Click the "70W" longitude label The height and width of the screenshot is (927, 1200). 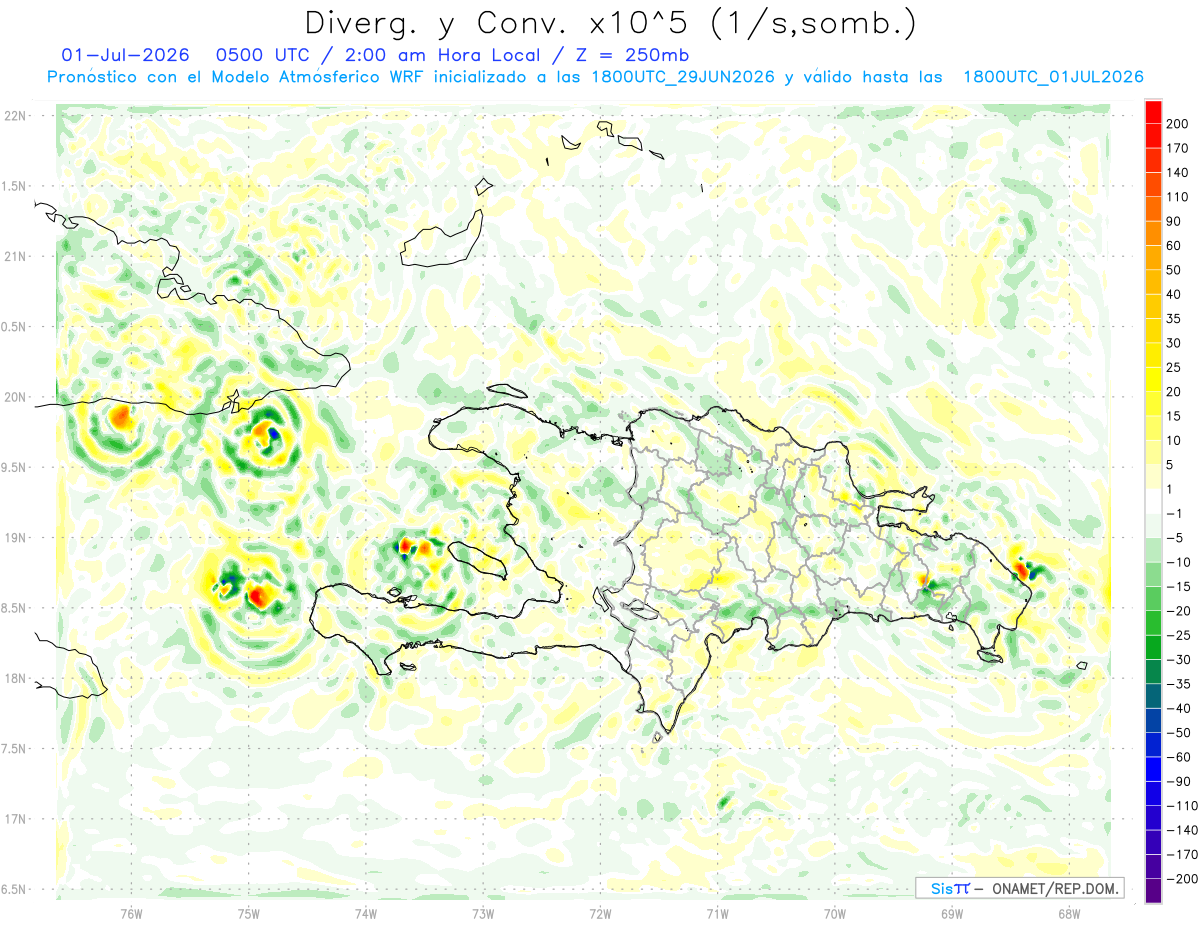[835, 914]
